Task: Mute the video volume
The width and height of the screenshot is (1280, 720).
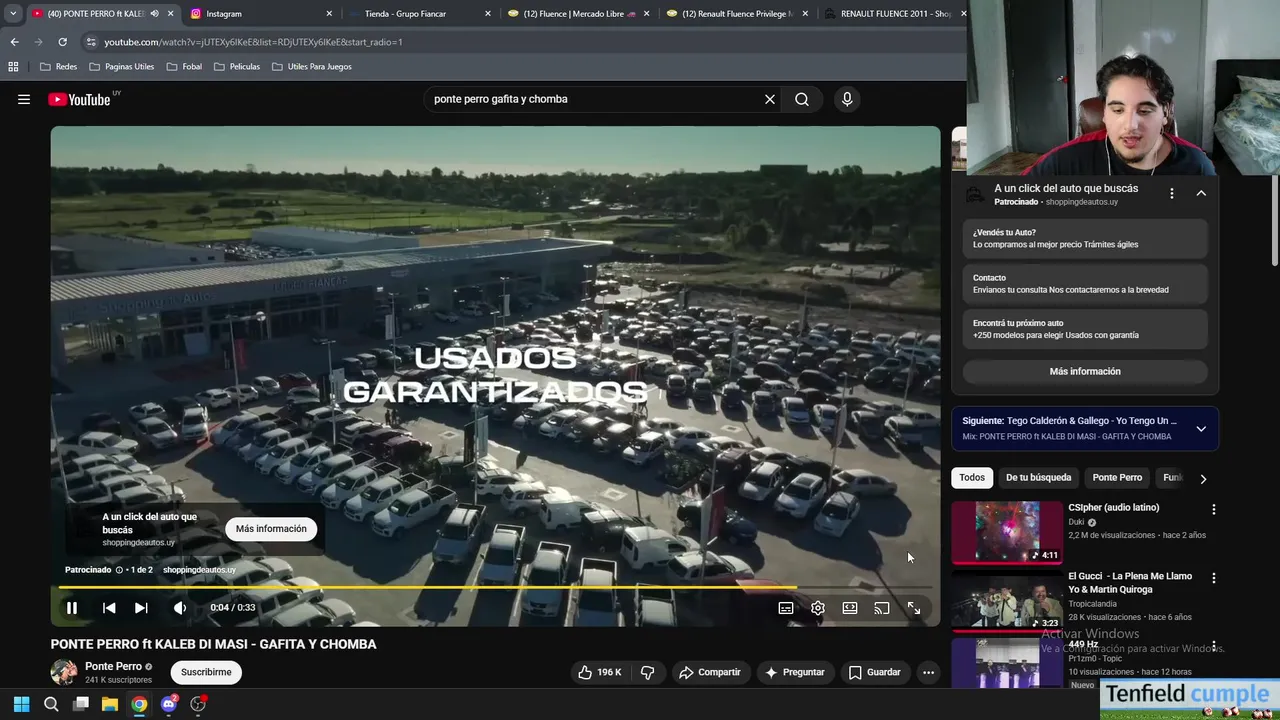Action: 180,608
